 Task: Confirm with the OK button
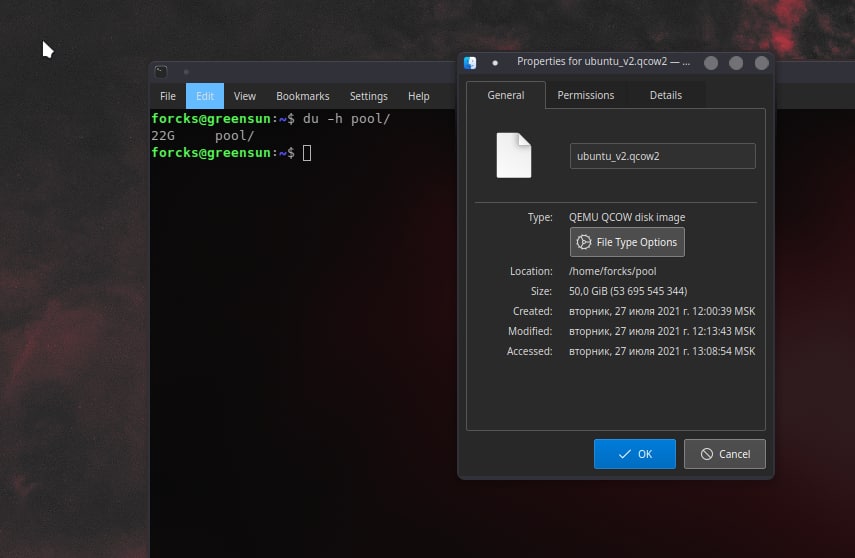point(635,454)
